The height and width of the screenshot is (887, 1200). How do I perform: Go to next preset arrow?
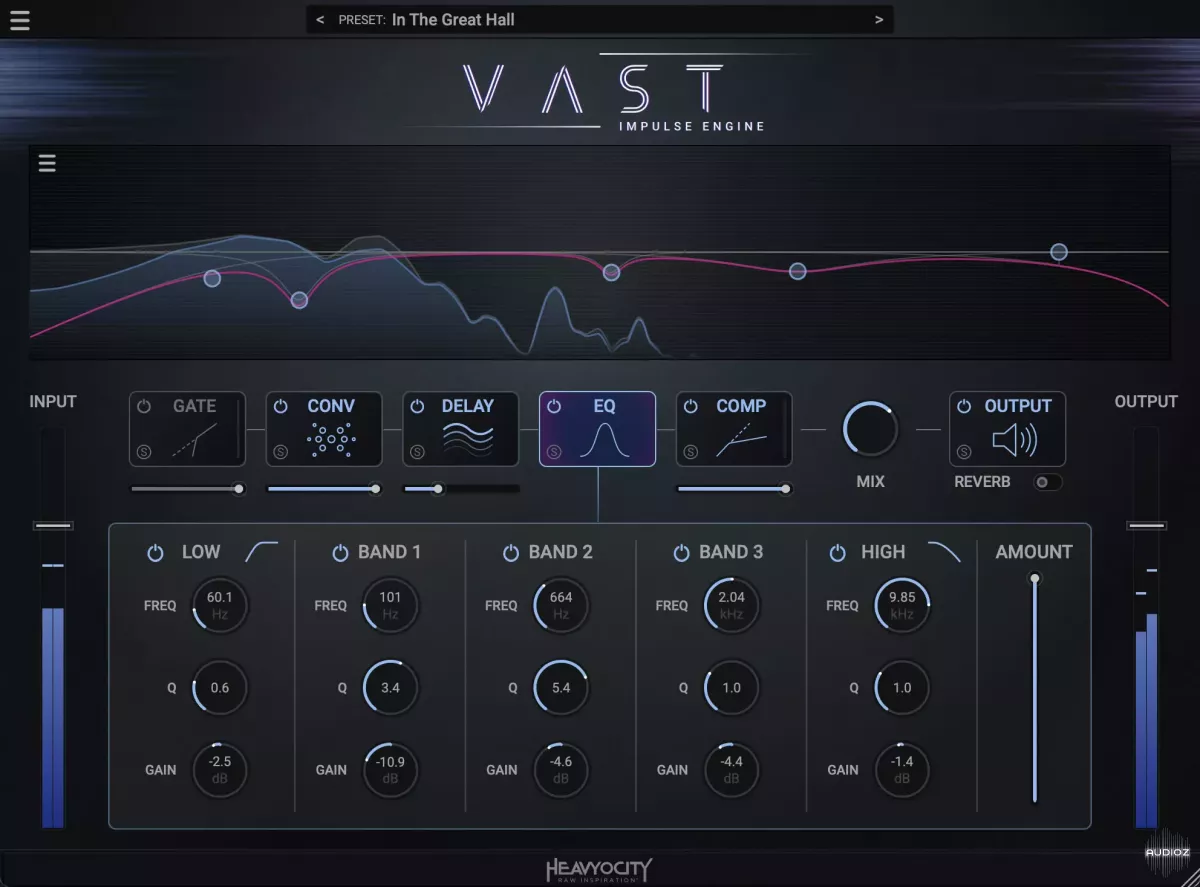pyautogui.click(x=879, y=20)
